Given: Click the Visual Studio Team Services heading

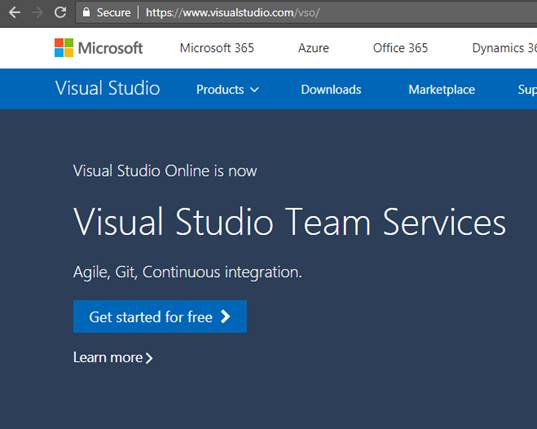Looking at the screenshot, I should 289,222.
